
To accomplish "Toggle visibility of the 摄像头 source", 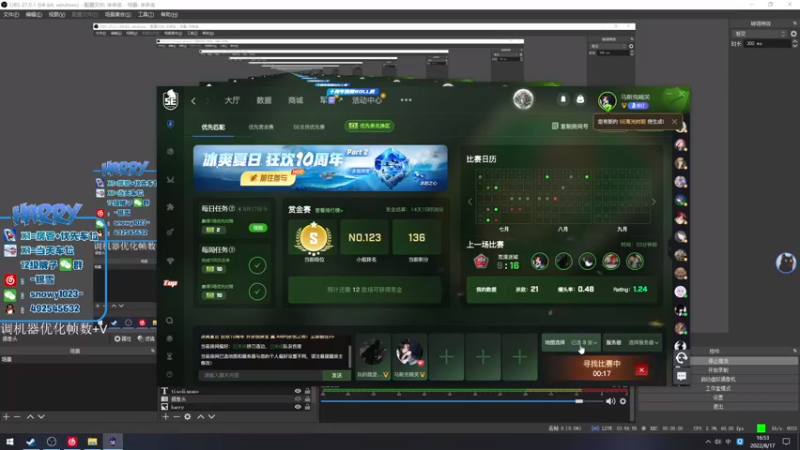I will coord(298,399).
